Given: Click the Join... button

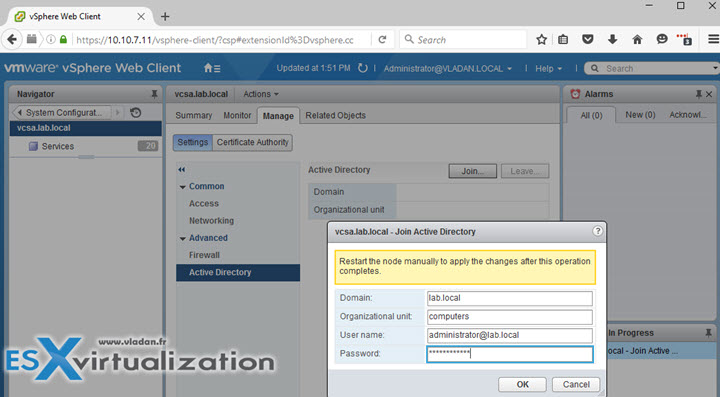Looking at the screenshot, I should click(472, 171).
